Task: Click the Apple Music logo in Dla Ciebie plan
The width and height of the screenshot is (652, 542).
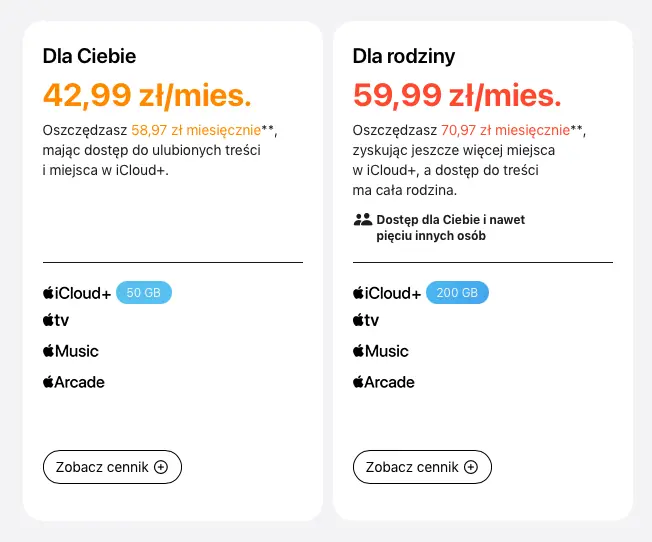Action: click(71, 351)
